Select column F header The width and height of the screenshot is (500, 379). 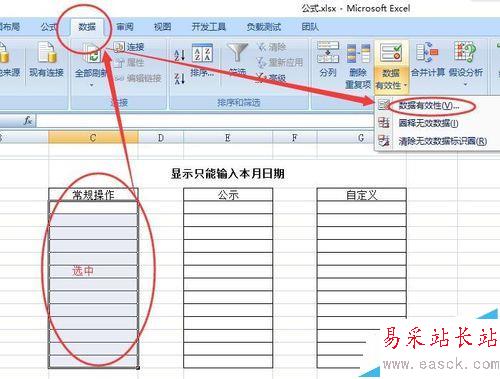pyautogui.click(x=294, y=138)
